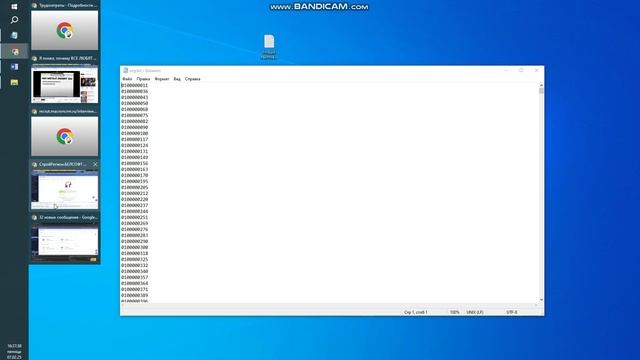Open the Справка menu in Notepad
The height and width of the screenshot is (360, 640).
coord(192,79)
